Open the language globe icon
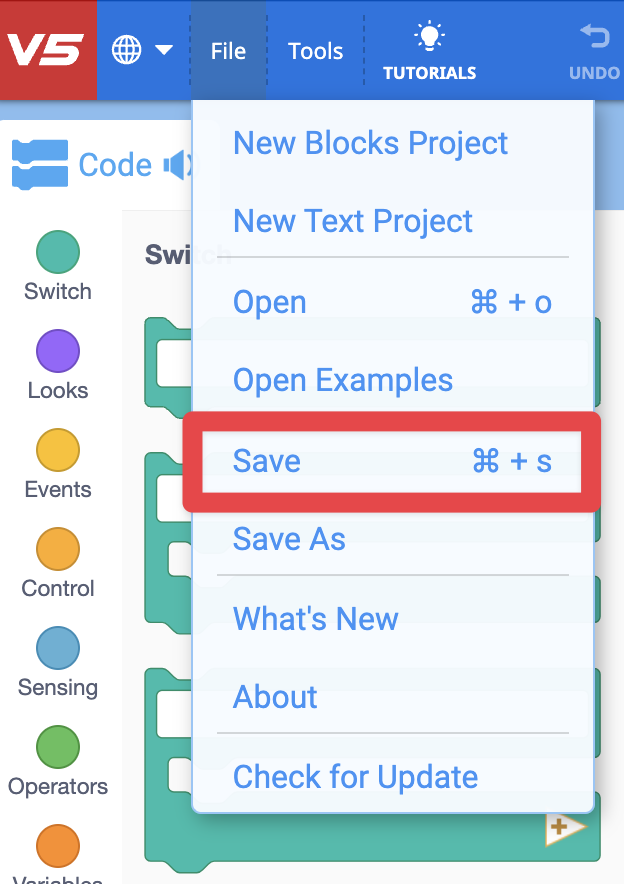Screen dimensions: 624x884 click(126, 48)
